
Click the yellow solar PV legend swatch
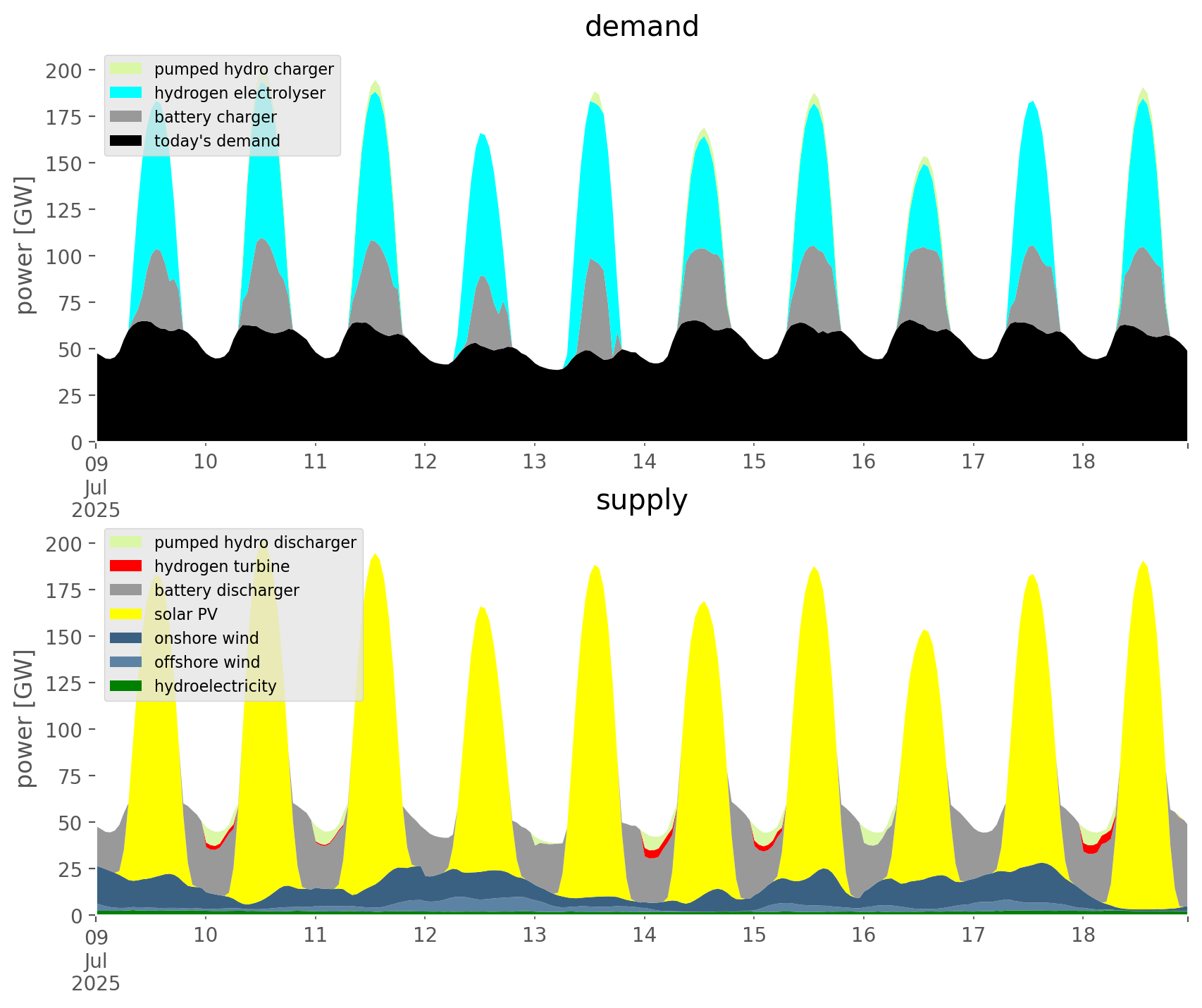pos(126,614)
